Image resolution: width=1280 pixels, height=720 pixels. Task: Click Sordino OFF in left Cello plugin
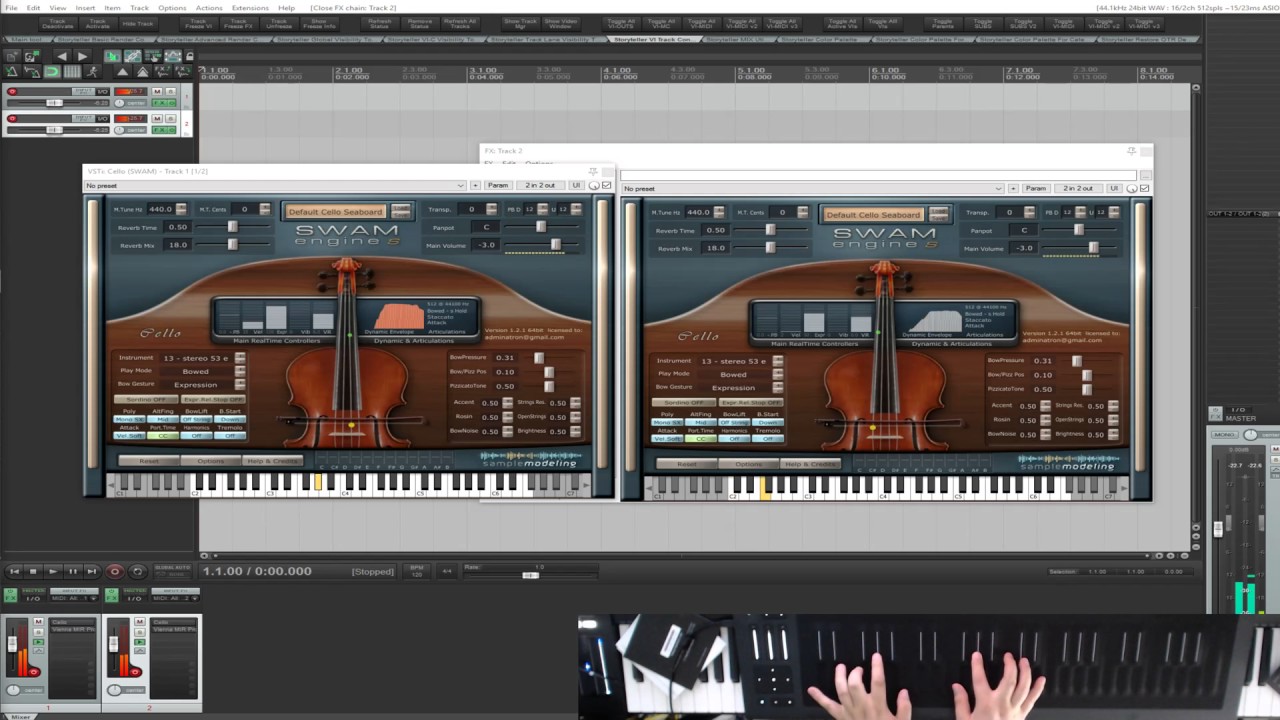coord(146,400)
